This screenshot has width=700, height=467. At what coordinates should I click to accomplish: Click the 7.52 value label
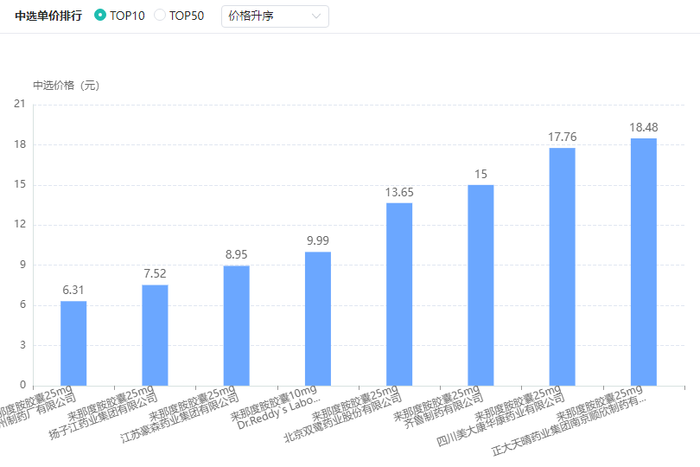pyautogui.click(x=155, y=274)
